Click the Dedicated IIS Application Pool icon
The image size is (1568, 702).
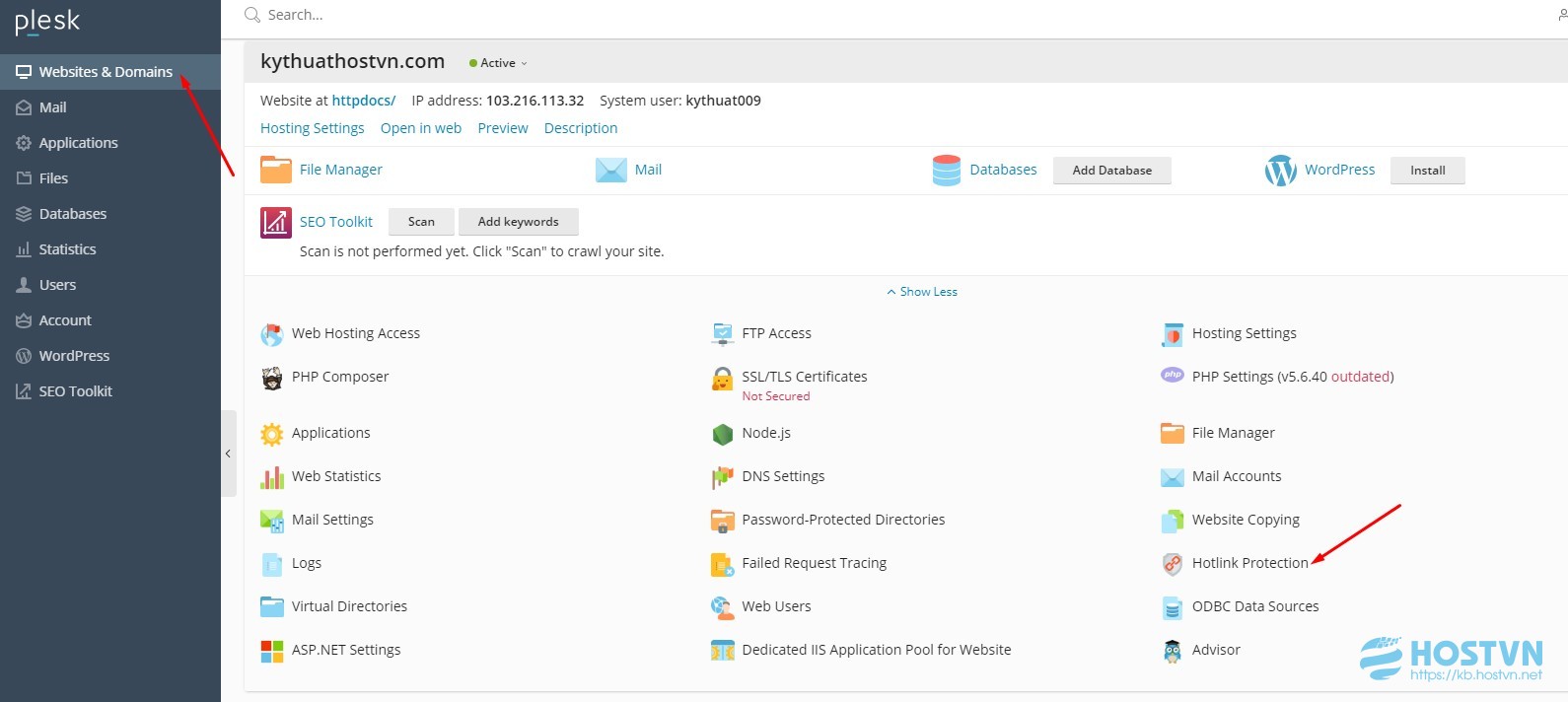click(723, 651)
